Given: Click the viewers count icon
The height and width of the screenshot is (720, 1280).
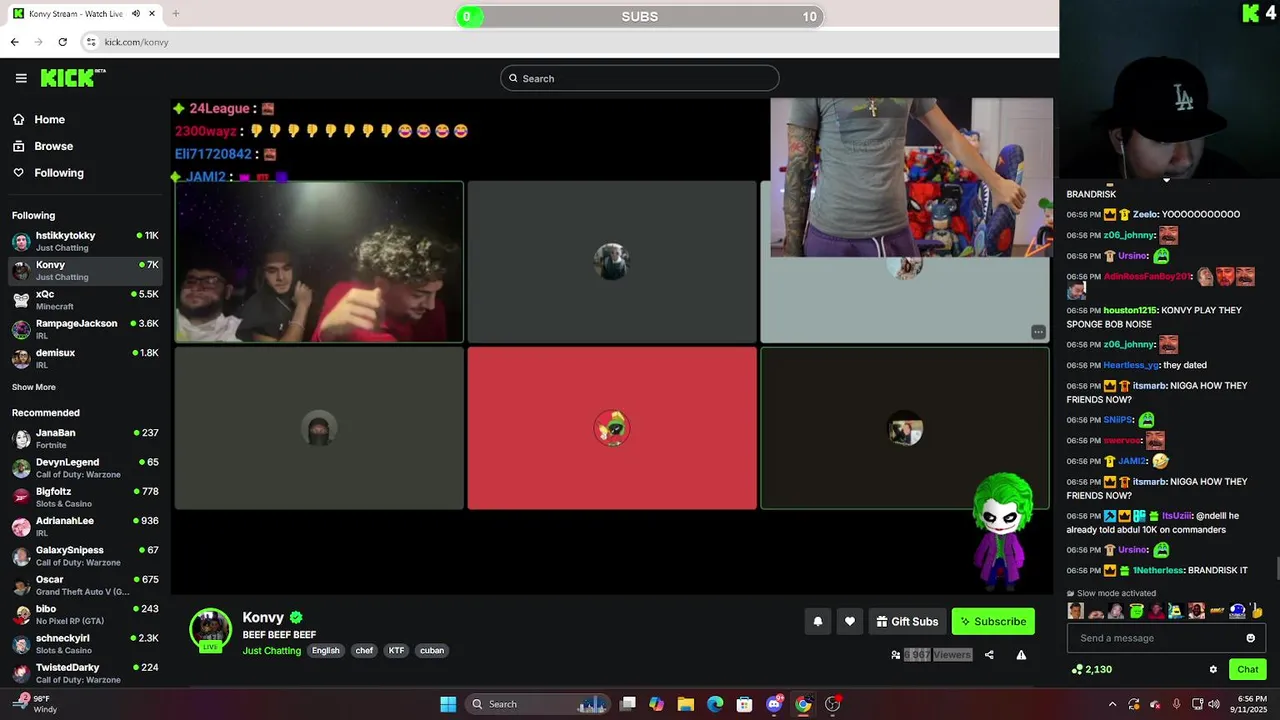Looking at the screenshot, I should 895,655.
